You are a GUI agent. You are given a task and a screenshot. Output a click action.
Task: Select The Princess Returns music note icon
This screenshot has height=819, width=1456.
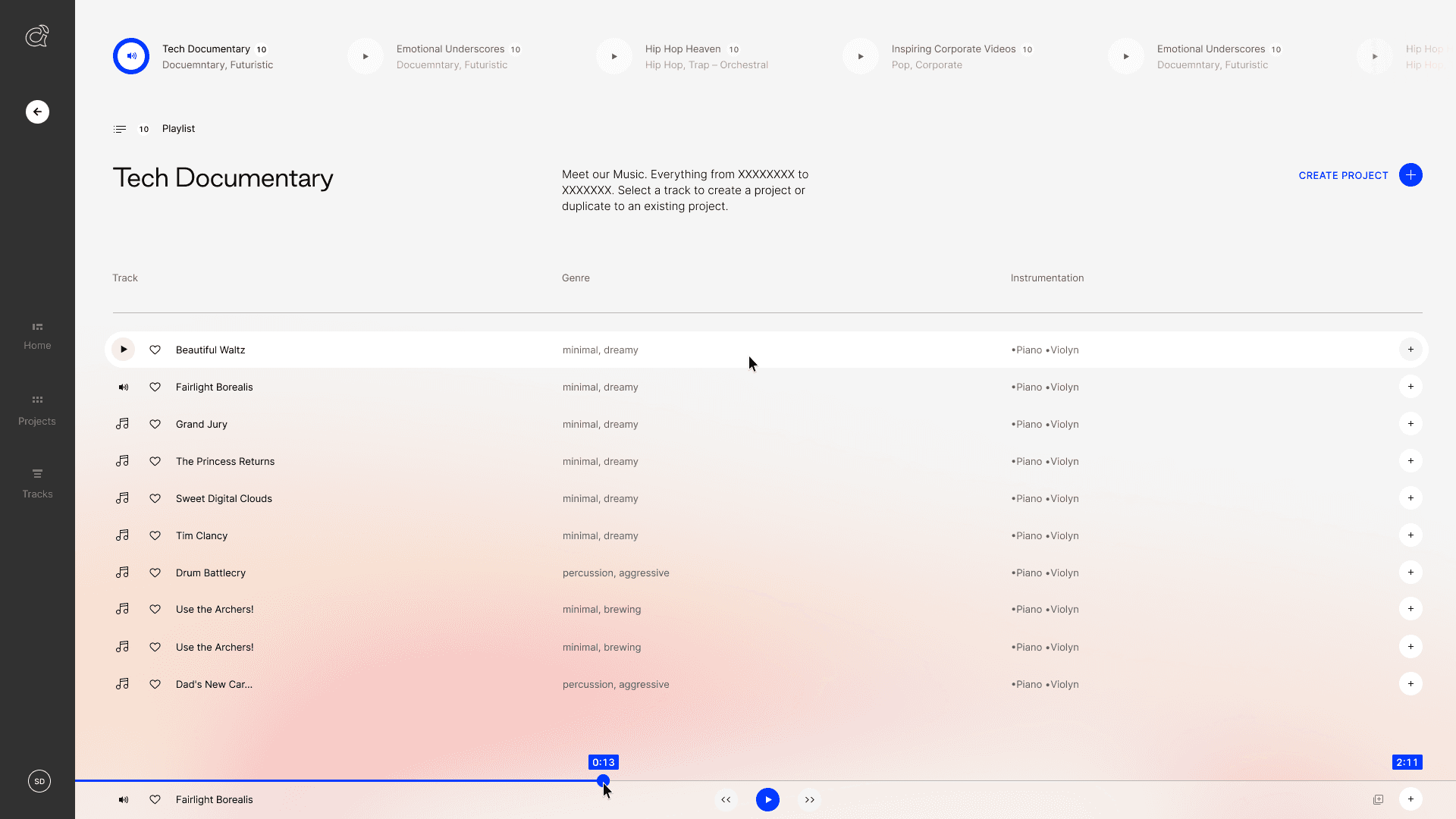122,461
